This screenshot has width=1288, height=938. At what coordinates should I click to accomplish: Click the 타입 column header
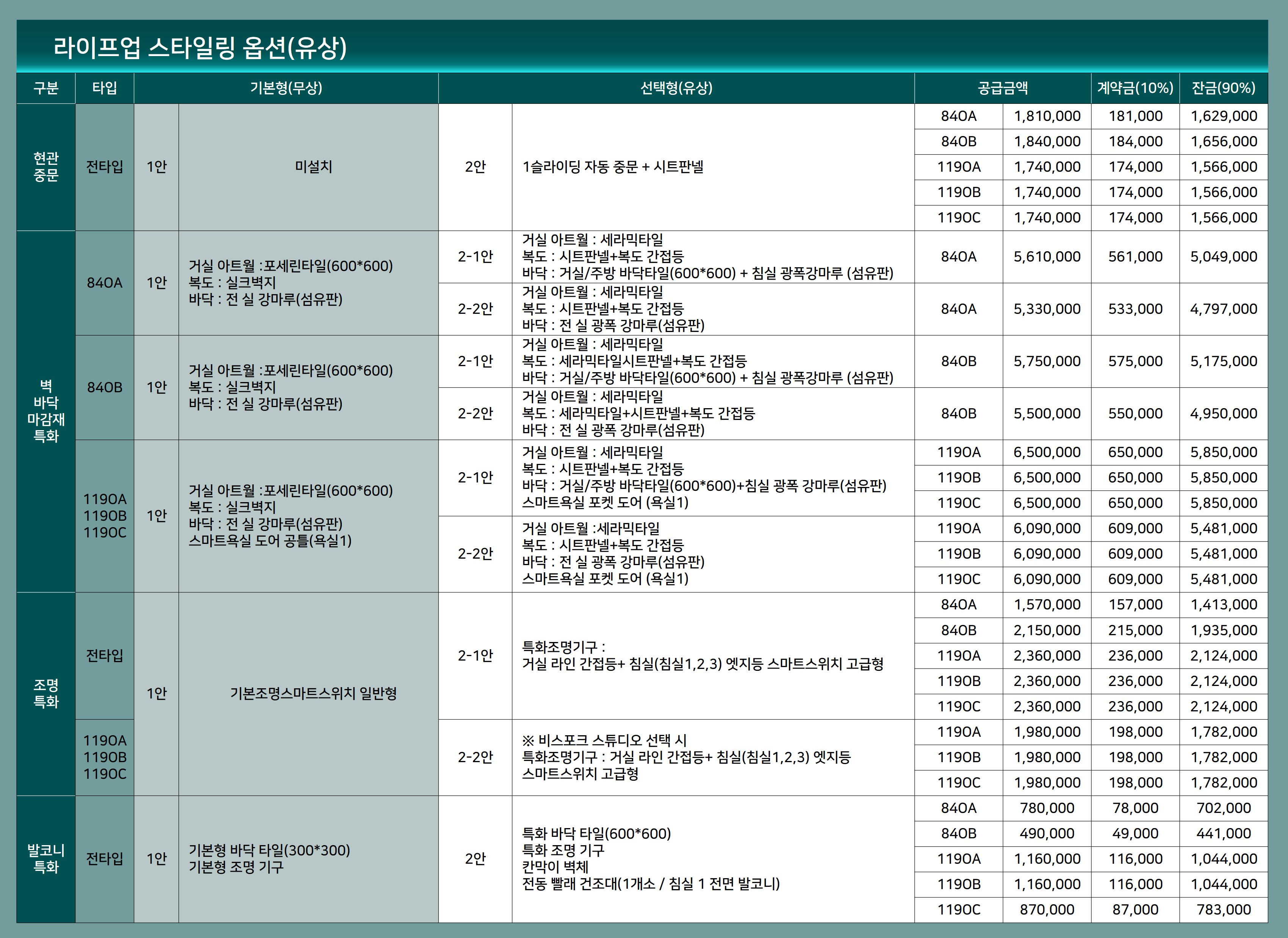[105, 88]
